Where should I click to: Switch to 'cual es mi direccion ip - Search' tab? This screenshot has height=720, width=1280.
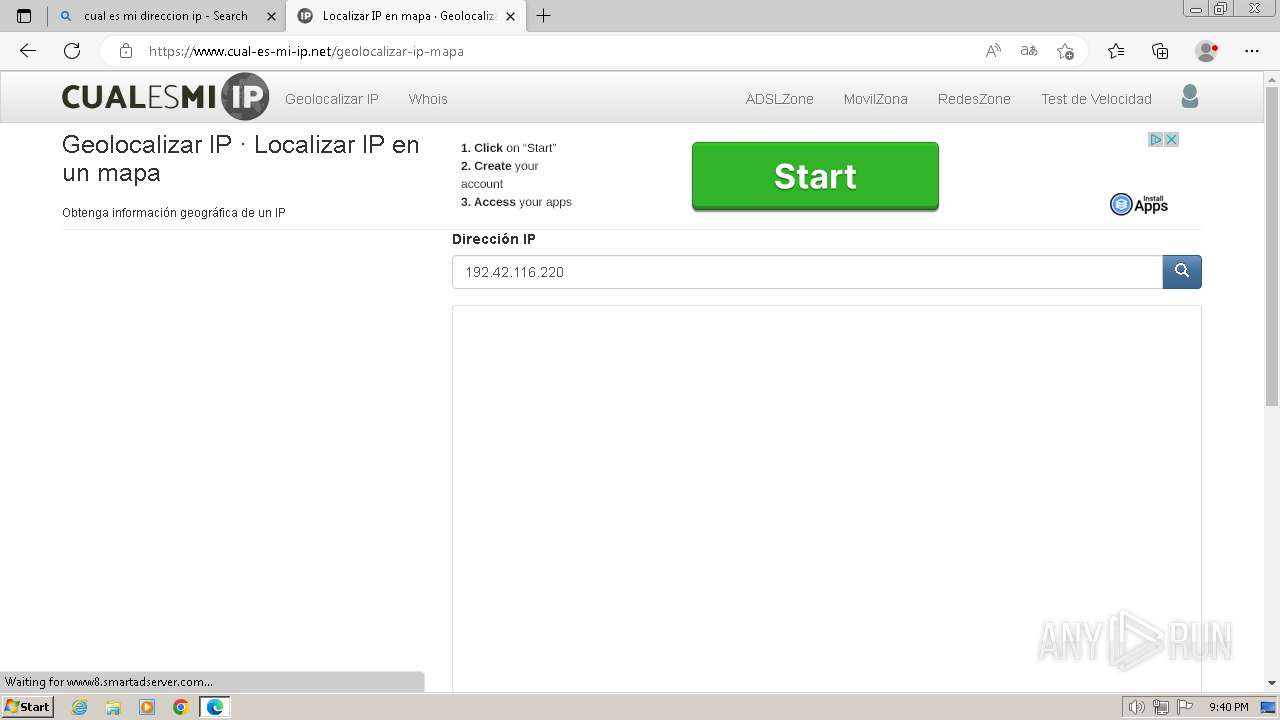coord(166,16)
